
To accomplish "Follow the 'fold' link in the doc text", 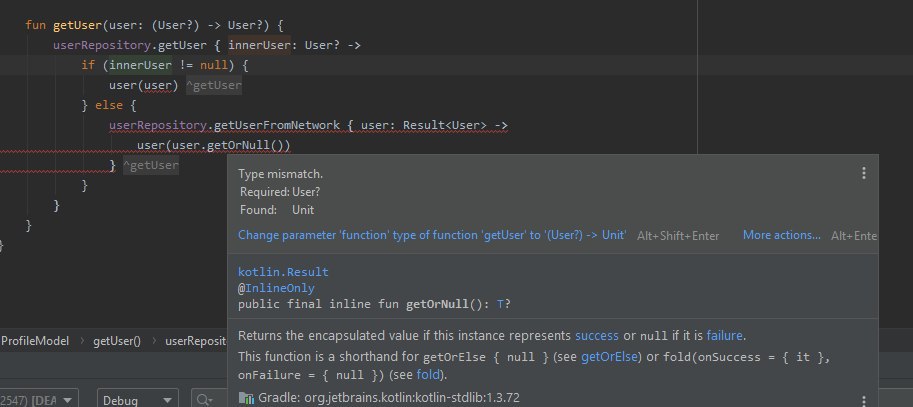I will tap(427, 374).
